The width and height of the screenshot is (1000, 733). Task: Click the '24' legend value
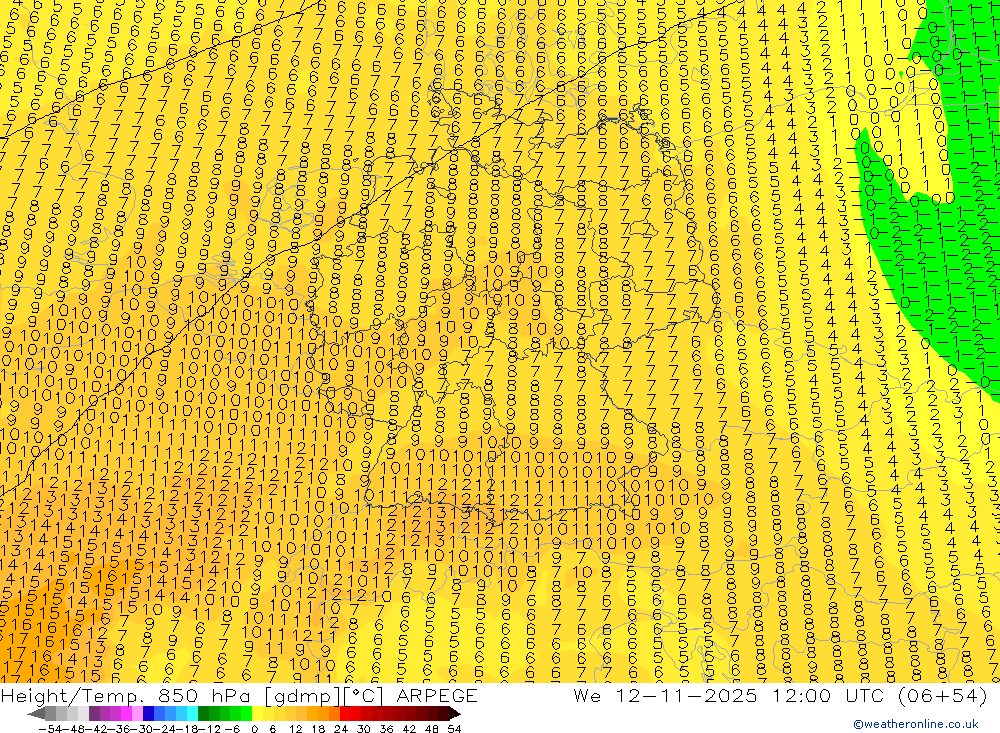coord(341,729)
